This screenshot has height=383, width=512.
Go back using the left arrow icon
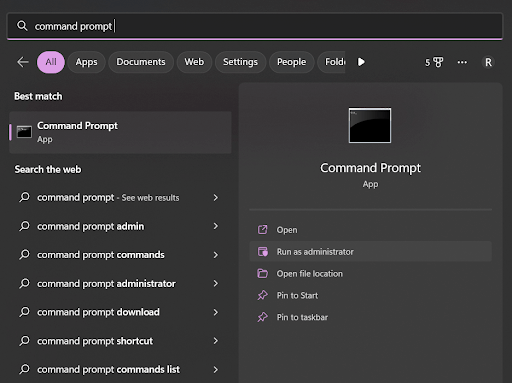coord(23,62)
